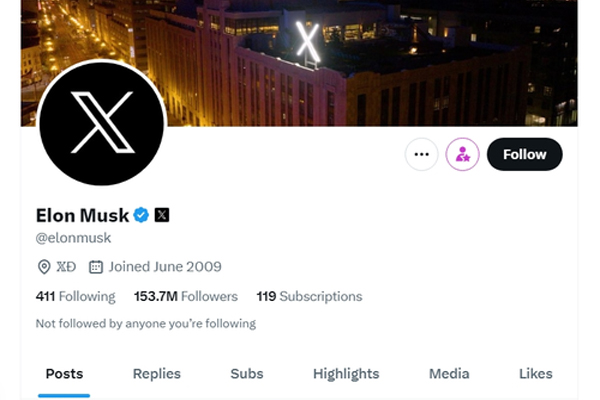Image resolution: width=600 pixels, height=400 pixels.
Task: Switch to the Replies tab
Action: click(157, 374)
